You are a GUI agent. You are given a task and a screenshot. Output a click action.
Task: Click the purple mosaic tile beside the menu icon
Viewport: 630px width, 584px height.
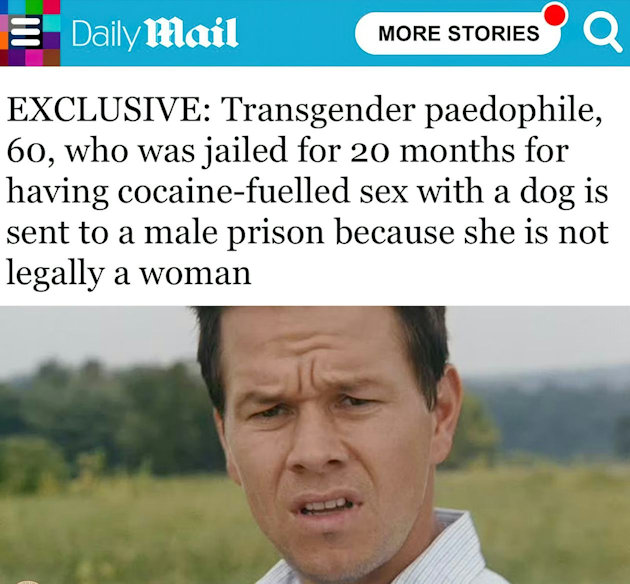tap(51, 40)
